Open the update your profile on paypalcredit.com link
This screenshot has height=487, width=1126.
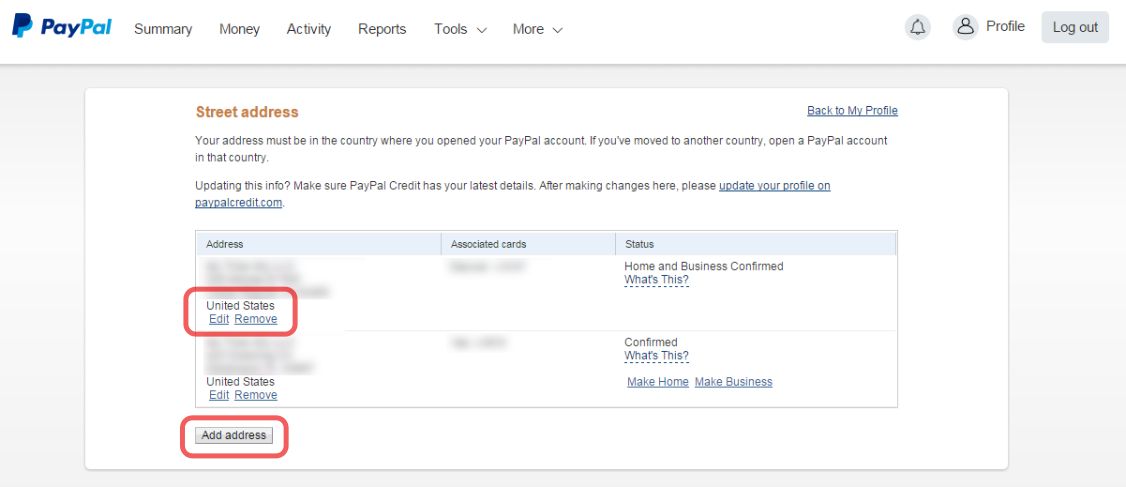513,194
